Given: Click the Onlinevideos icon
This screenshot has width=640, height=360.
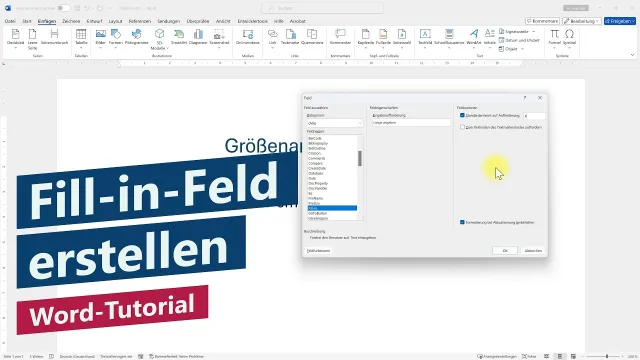Looking at the screenshot, I should (248, 34).
